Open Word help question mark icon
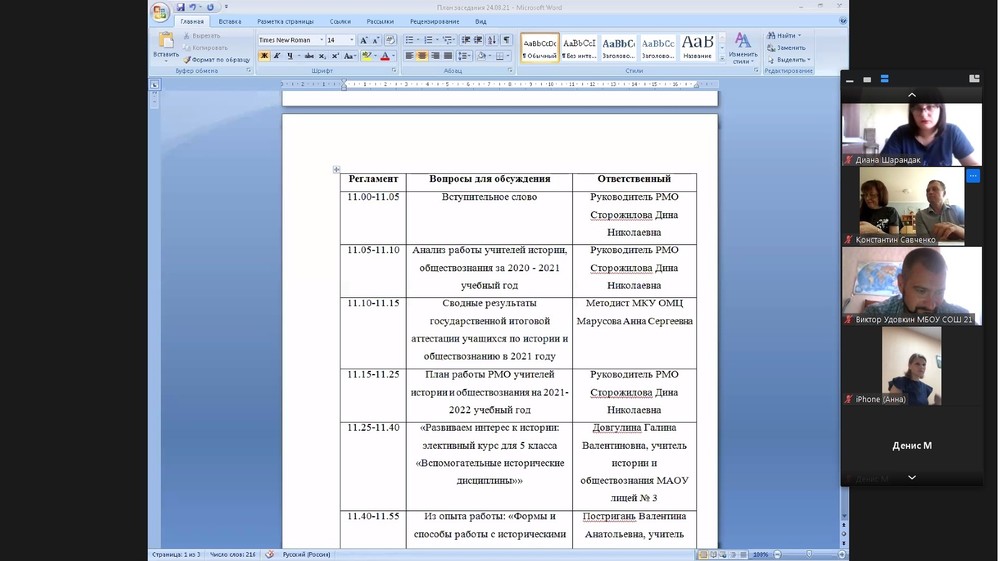This screenshot has width=1000, height=561. click(x=840, y=21)
